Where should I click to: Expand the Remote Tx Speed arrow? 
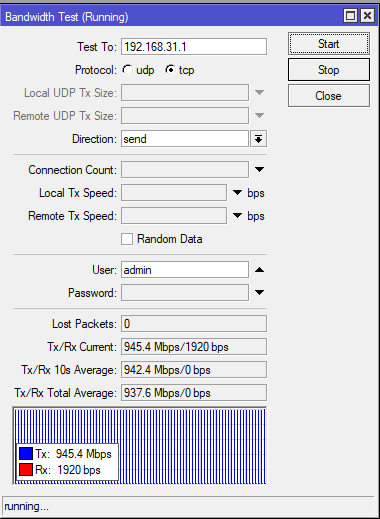point(237,216)
